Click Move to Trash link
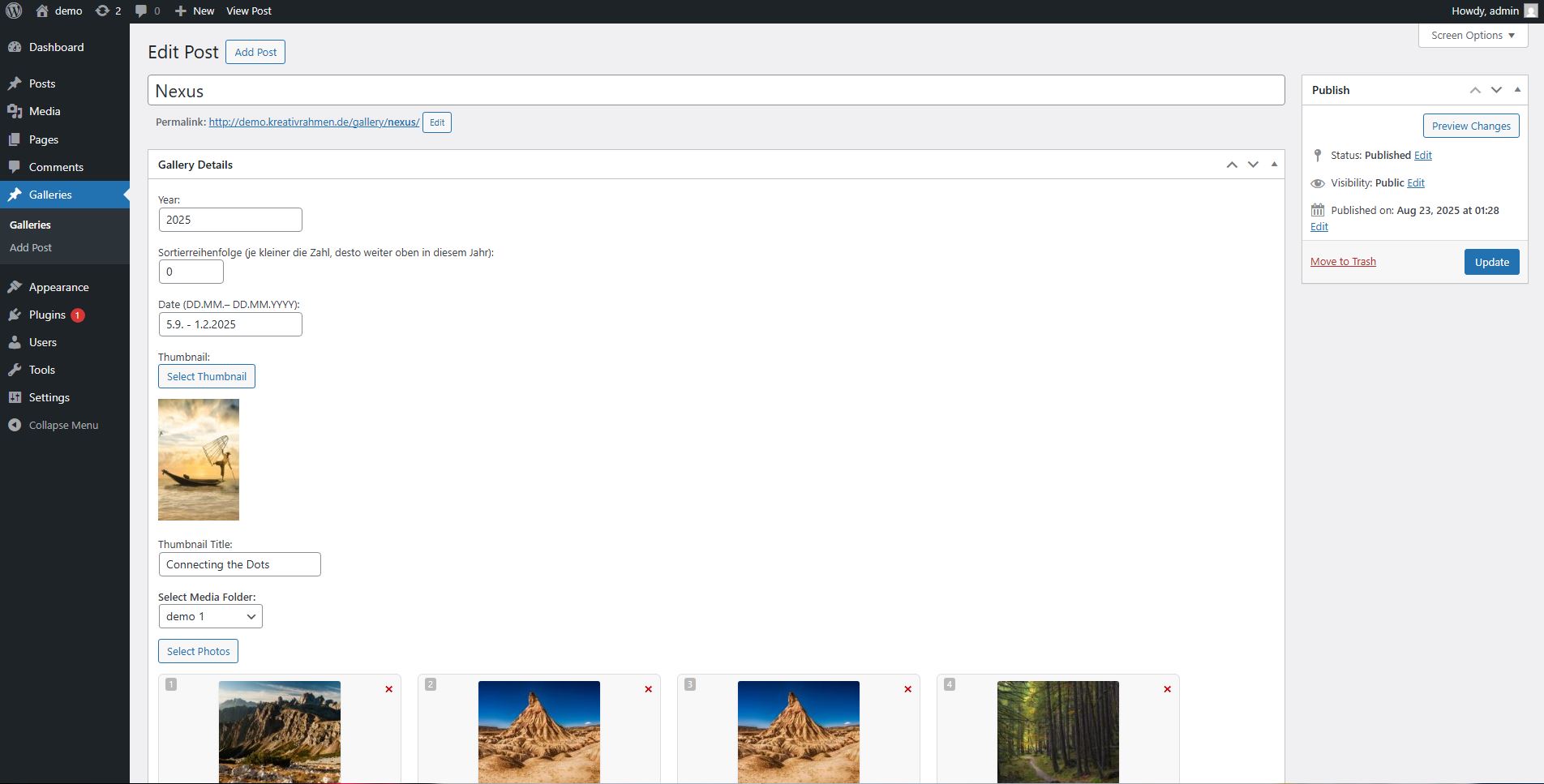This screenshot has height=784, width=1544. (1343, 261)
